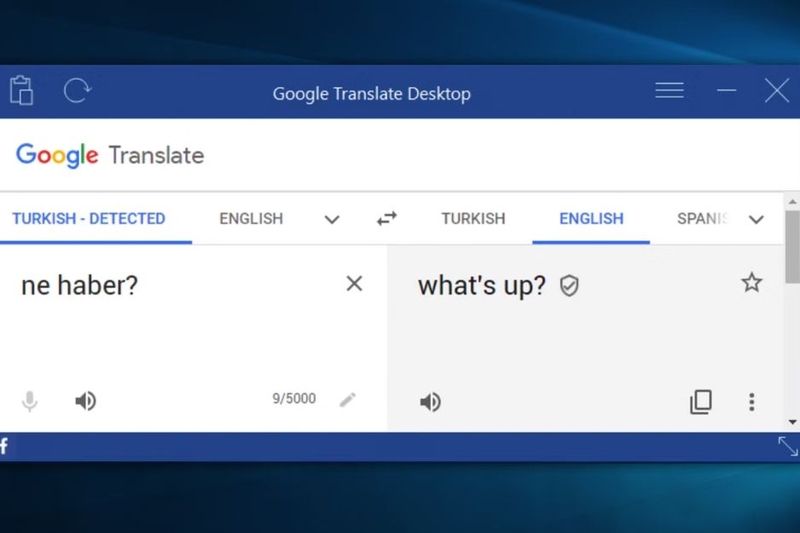Copy the translation with the copy icon
Viewport: 800px width, 533px height.
pos(701,402)
